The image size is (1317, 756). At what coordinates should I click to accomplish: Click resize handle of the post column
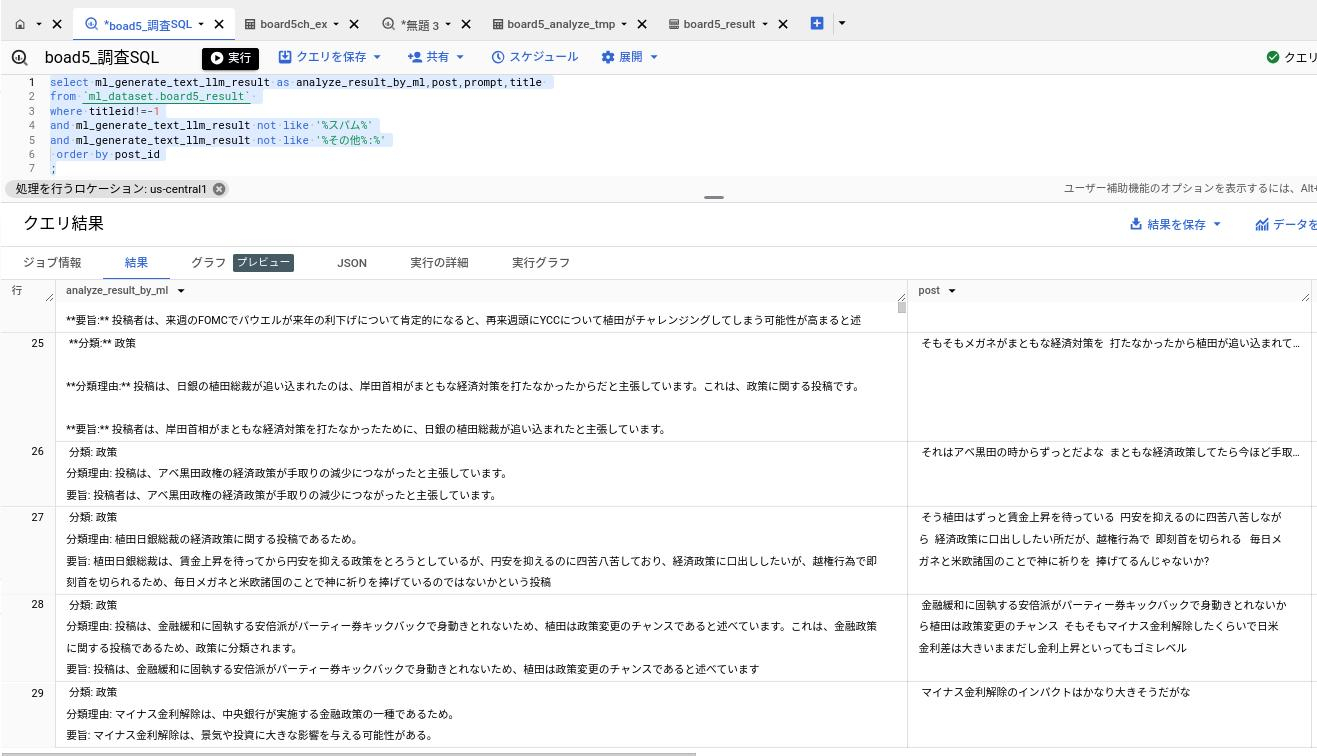click(x=1305, y=297)
